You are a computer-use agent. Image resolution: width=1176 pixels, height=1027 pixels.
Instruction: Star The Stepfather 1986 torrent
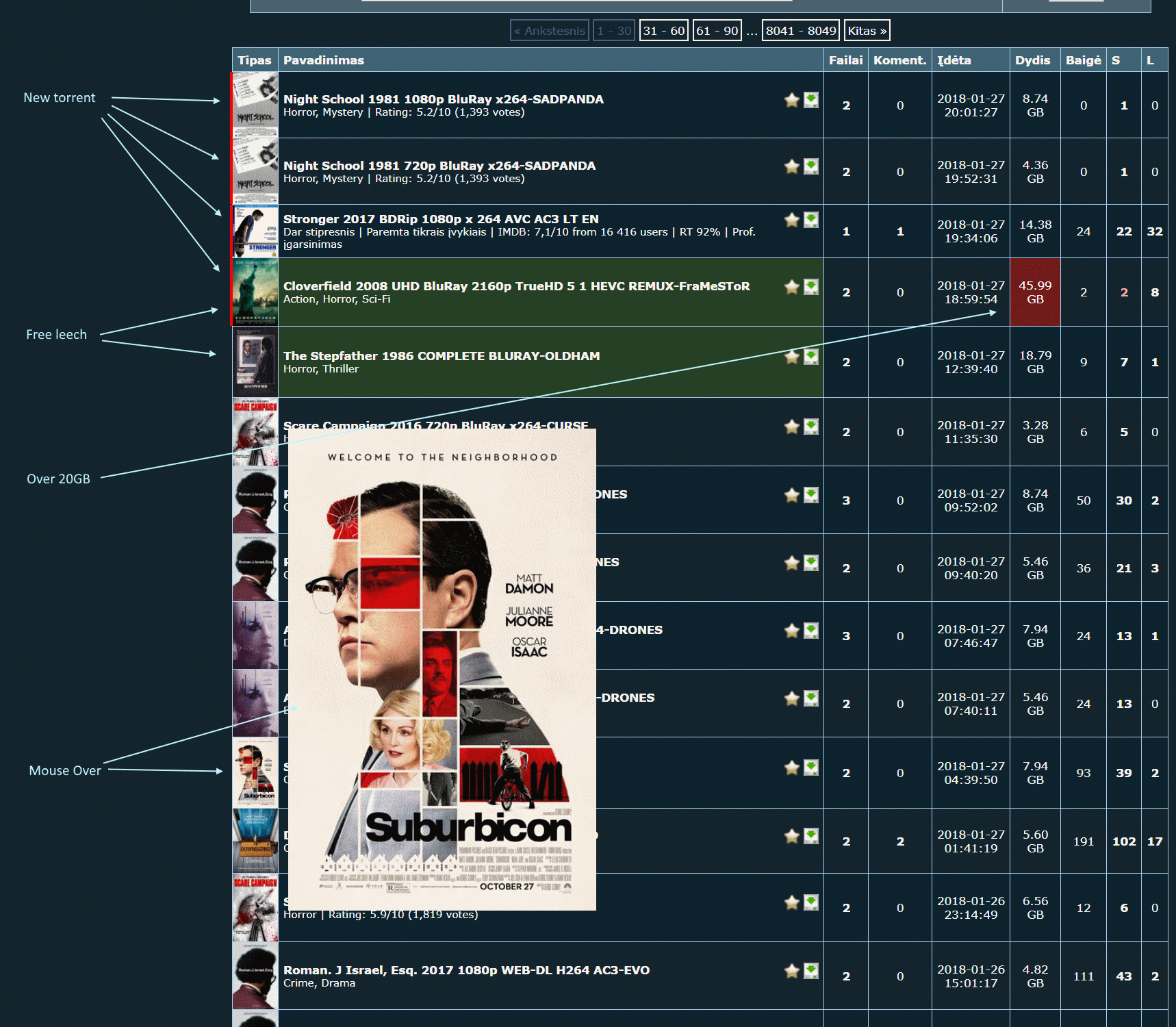(792, 357)
